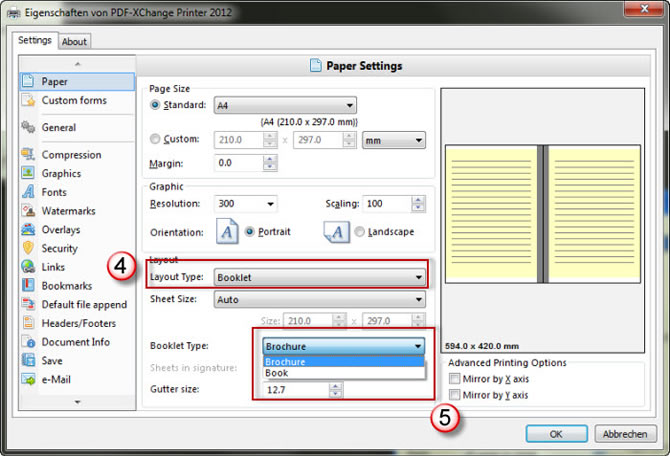Screen dimensions: 670x456
Task: Click the "Default file append" sidebar label
Action: (84, 305)
